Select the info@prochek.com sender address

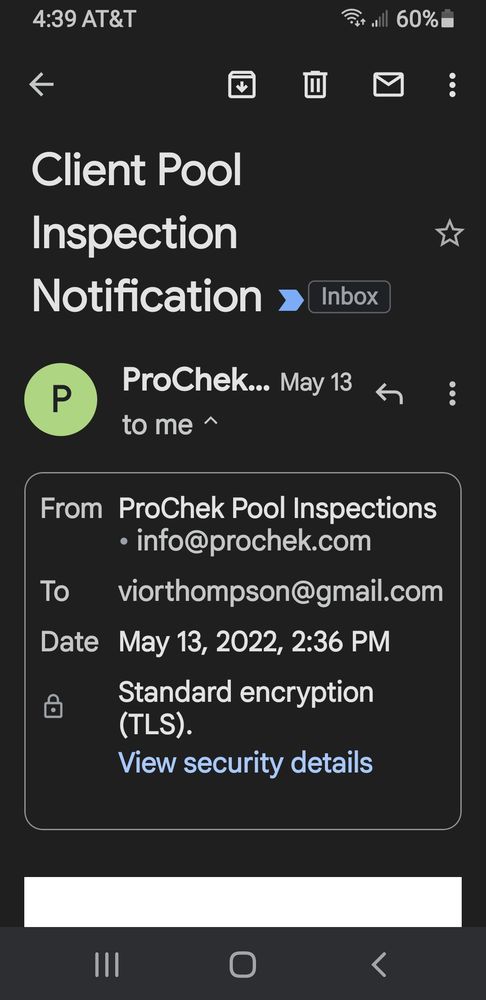coord(254,541)
